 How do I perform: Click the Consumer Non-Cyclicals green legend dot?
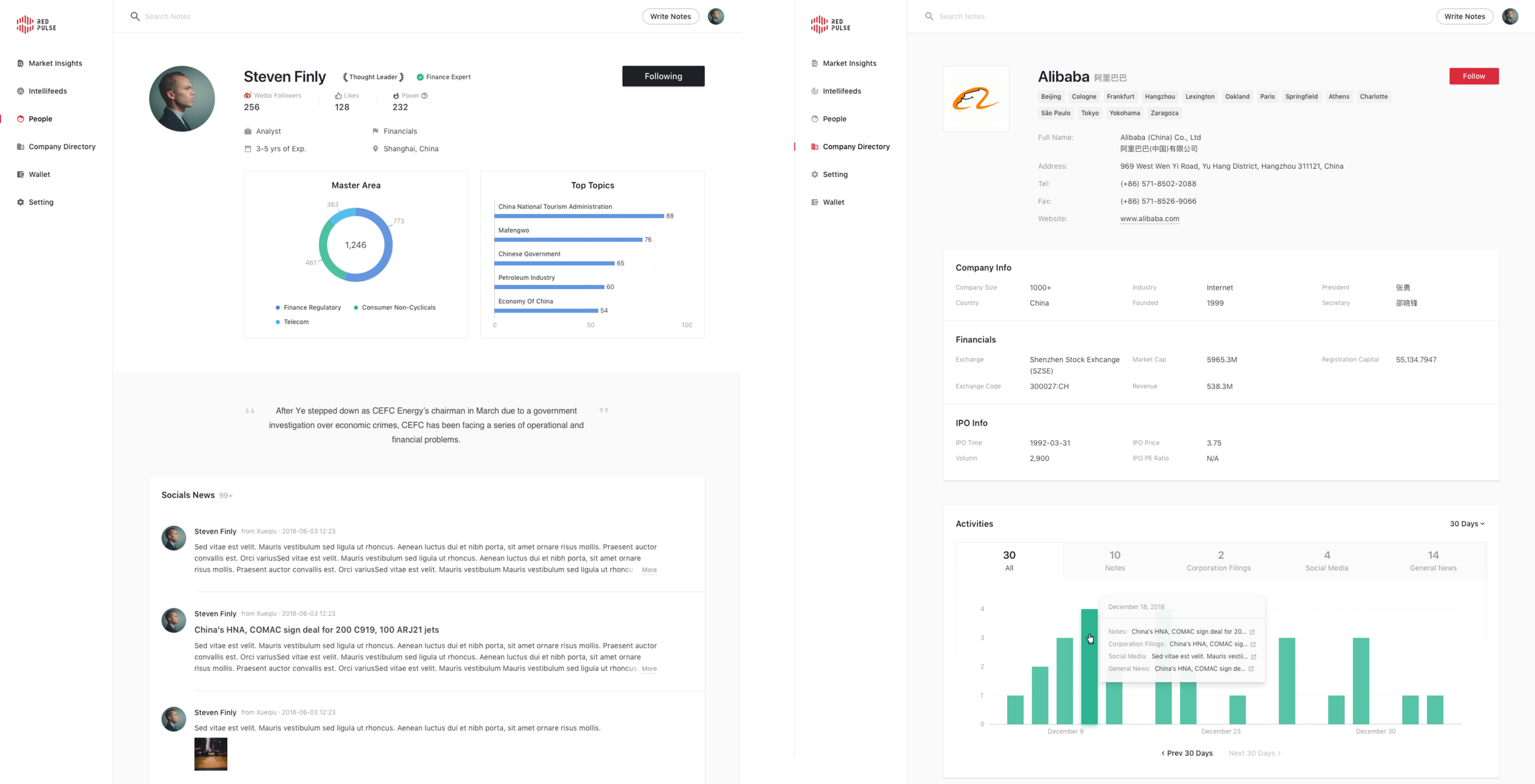(356, 308)
